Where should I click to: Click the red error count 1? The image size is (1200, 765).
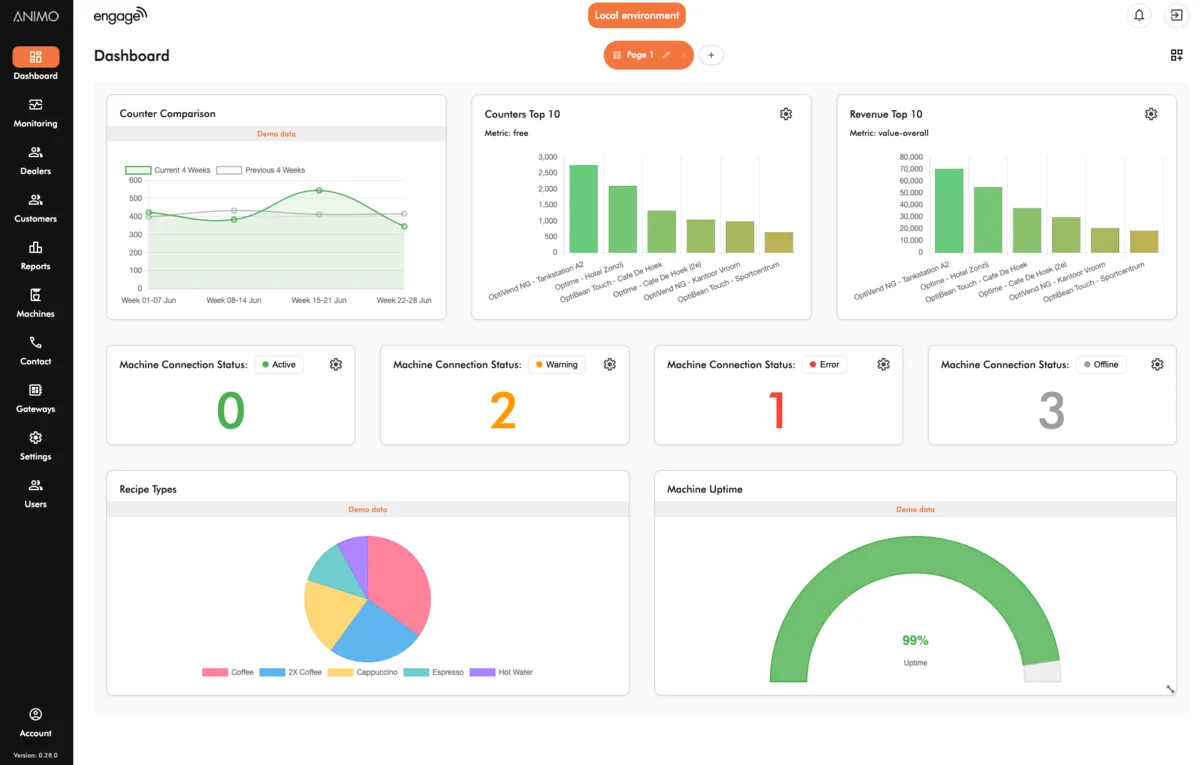[x=777, y=411]
